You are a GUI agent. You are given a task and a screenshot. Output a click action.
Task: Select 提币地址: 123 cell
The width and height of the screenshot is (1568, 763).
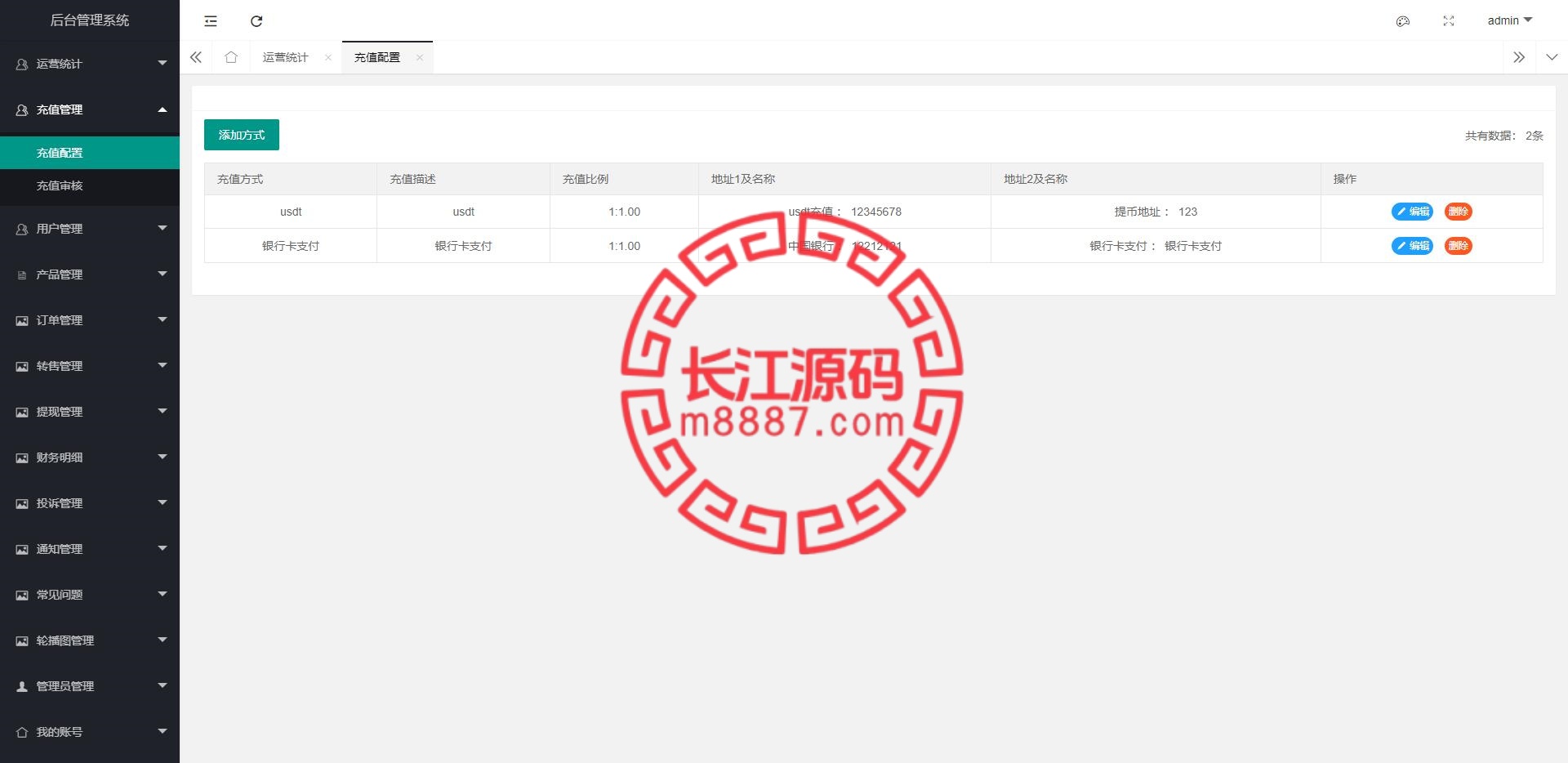coord(1156,212)
